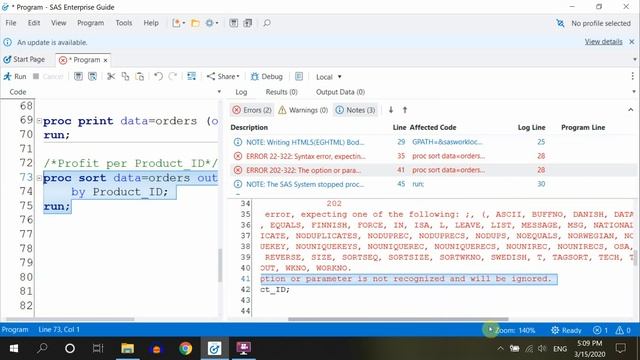Click View details update link

604,42
